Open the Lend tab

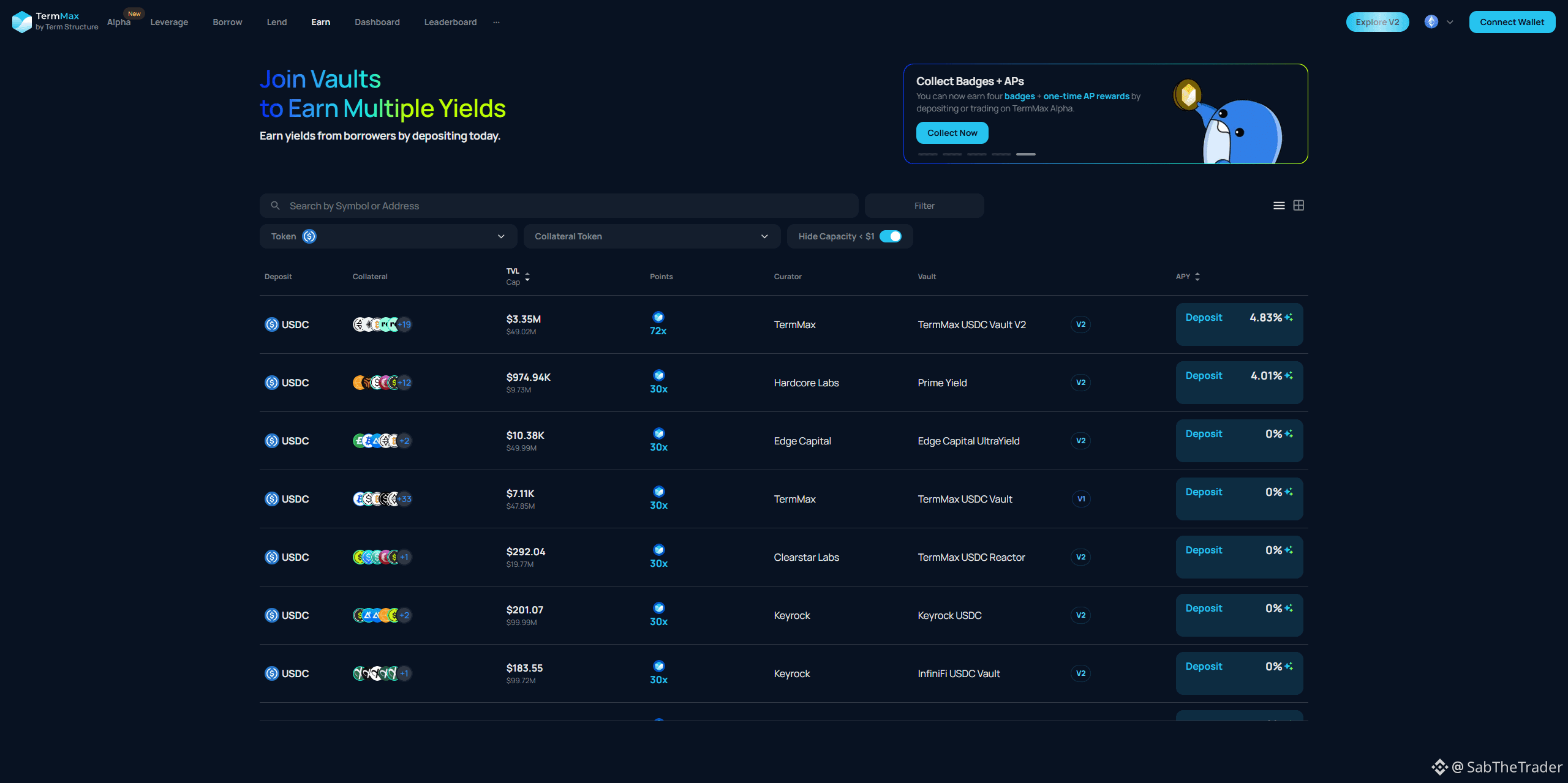(277, 22)
